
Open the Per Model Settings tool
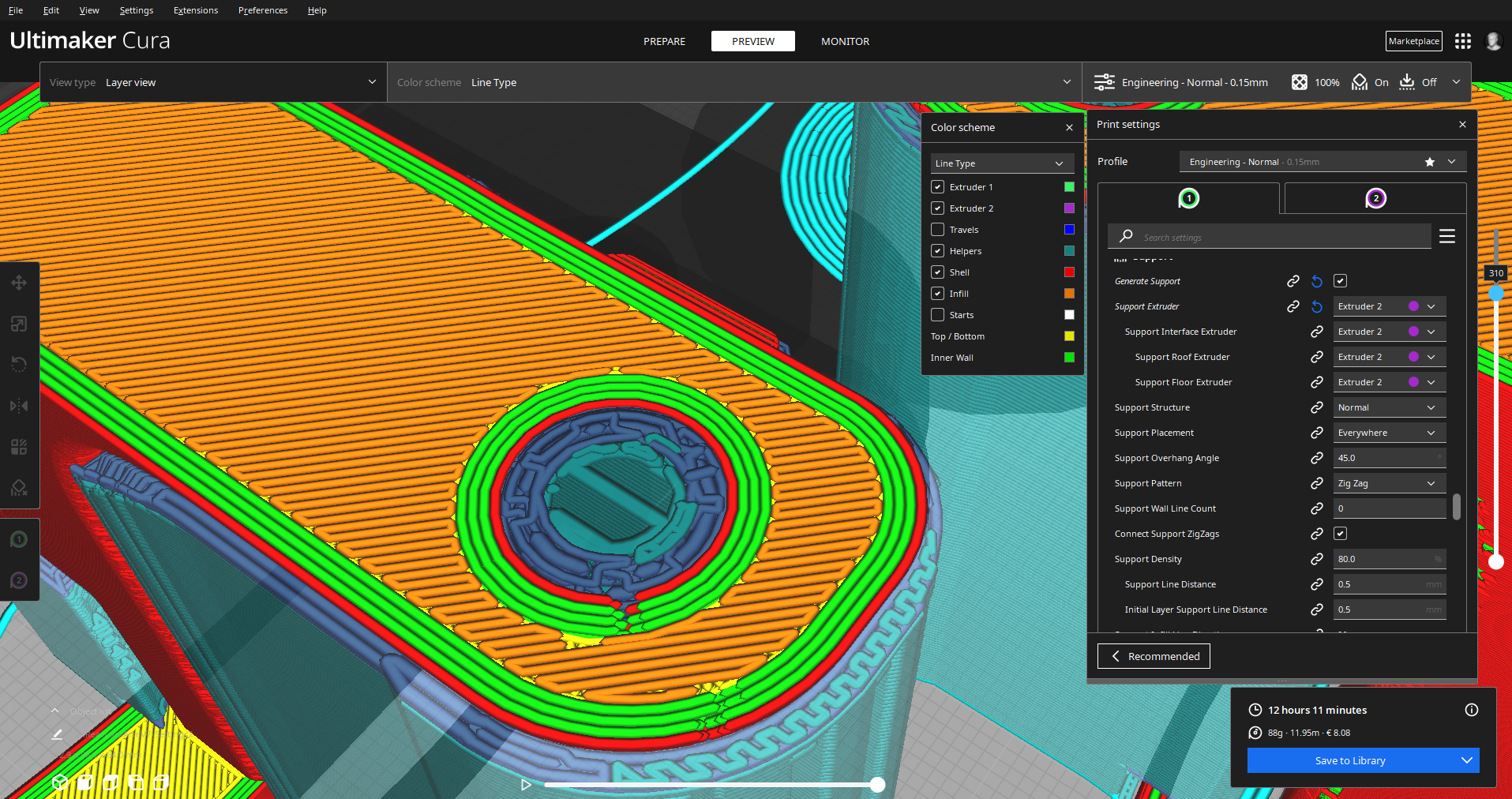19,447
